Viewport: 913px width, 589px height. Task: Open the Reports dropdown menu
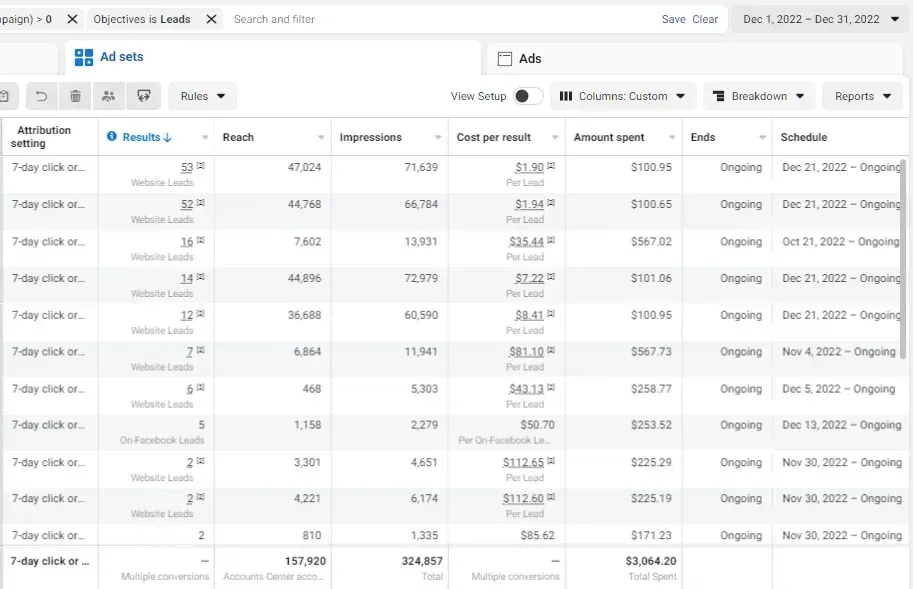click(x=862, y=96)
